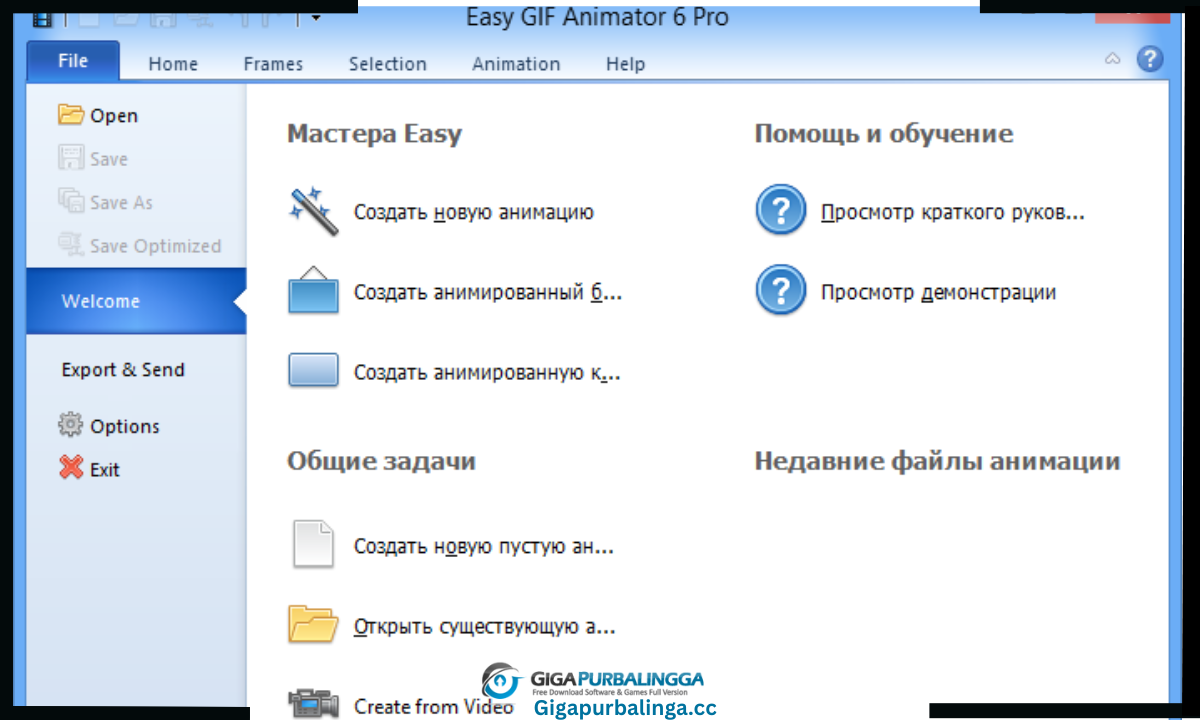Click the blank page icon for Создать новую пустую ан...

point(313,544)
